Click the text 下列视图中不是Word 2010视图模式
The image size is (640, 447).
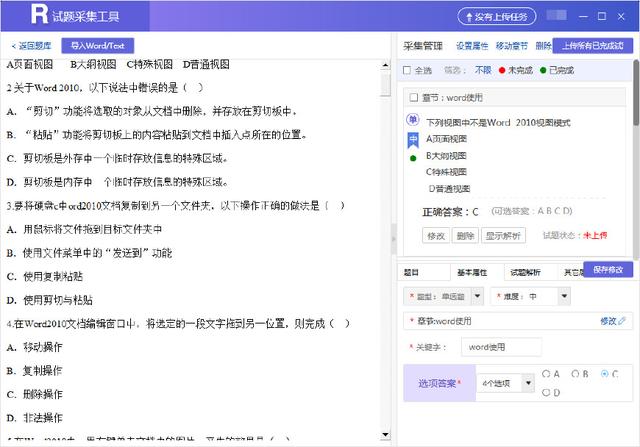click(x=498, y=122)
